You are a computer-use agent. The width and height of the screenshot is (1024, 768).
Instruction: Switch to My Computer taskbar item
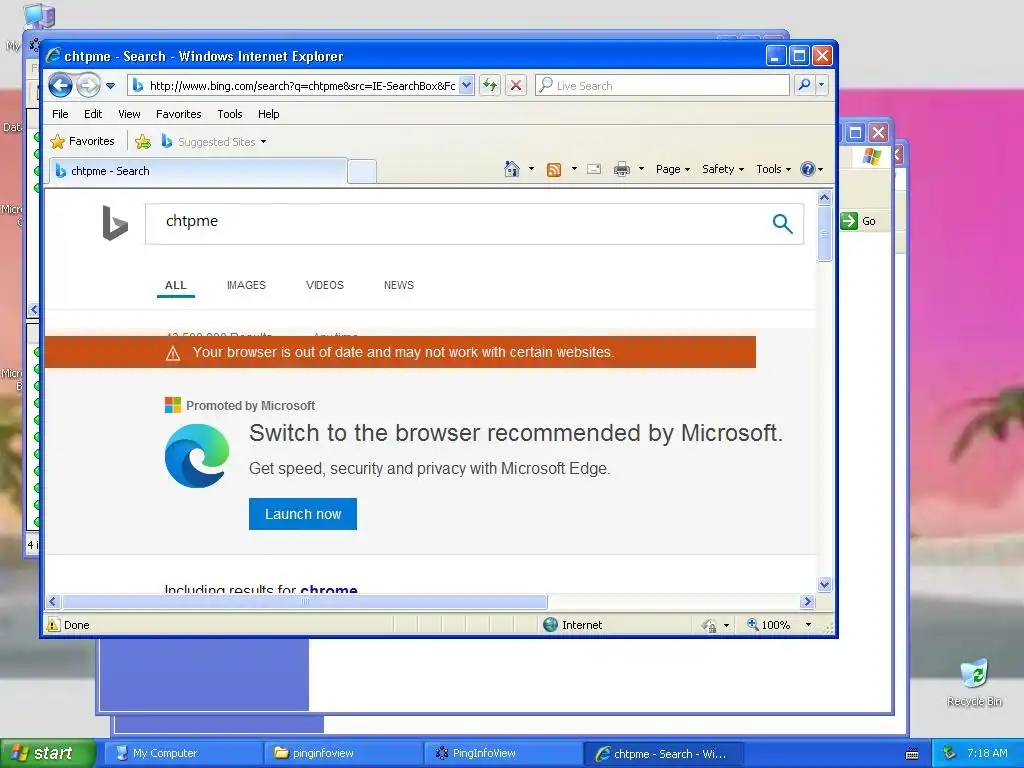(x=184, y=754)
